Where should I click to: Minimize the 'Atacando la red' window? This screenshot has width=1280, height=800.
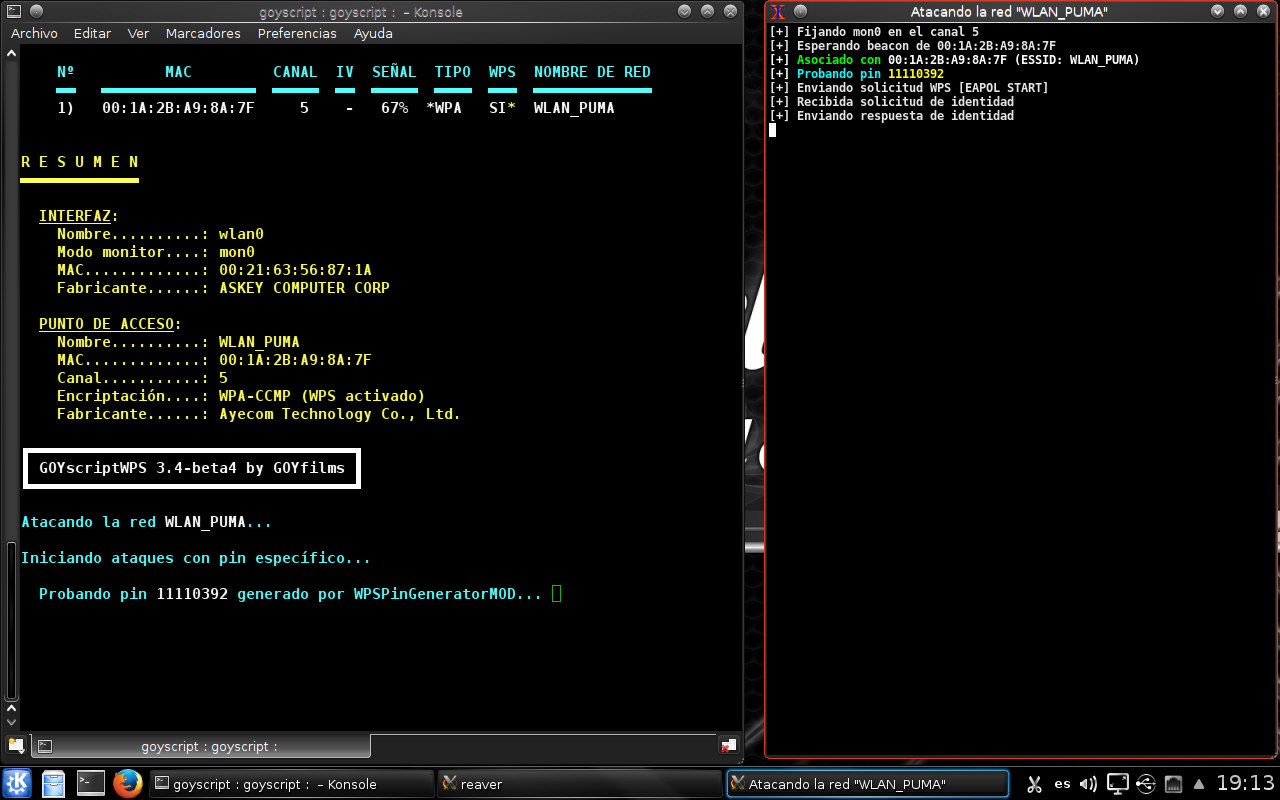[x=1217, y=12]
